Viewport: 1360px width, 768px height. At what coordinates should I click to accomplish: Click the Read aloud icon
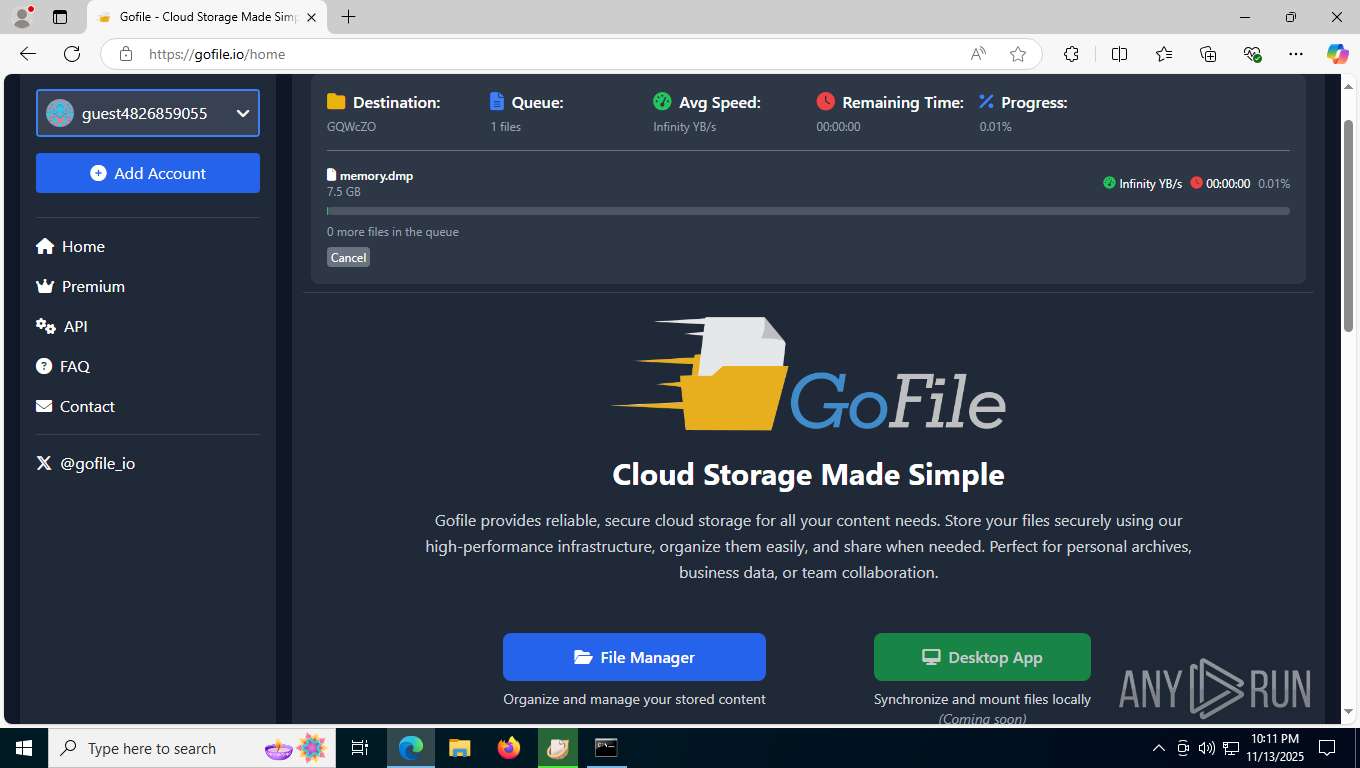[978, 54]
